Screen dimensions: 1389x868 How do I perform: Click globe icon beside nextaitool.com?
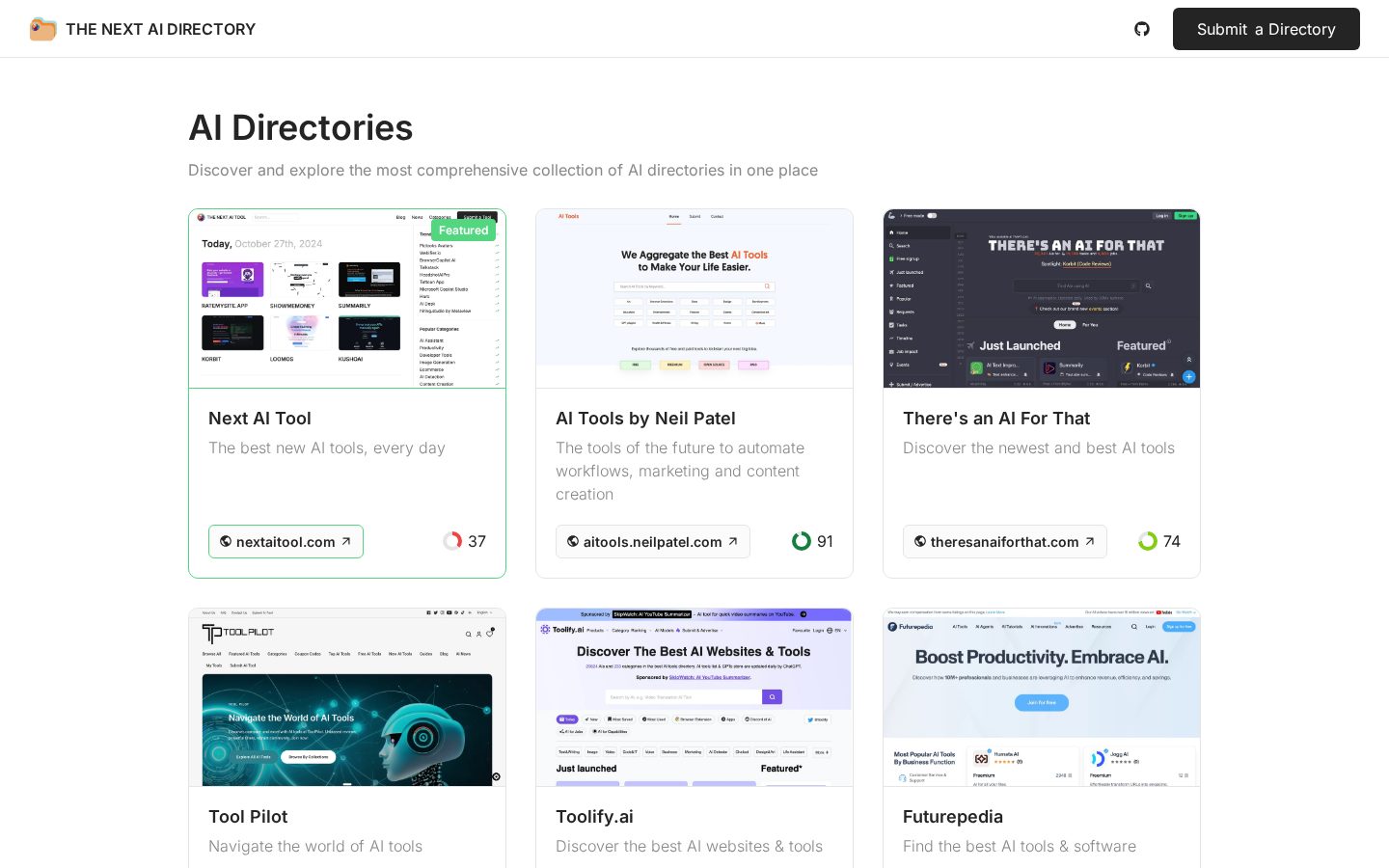click(226, 542)
